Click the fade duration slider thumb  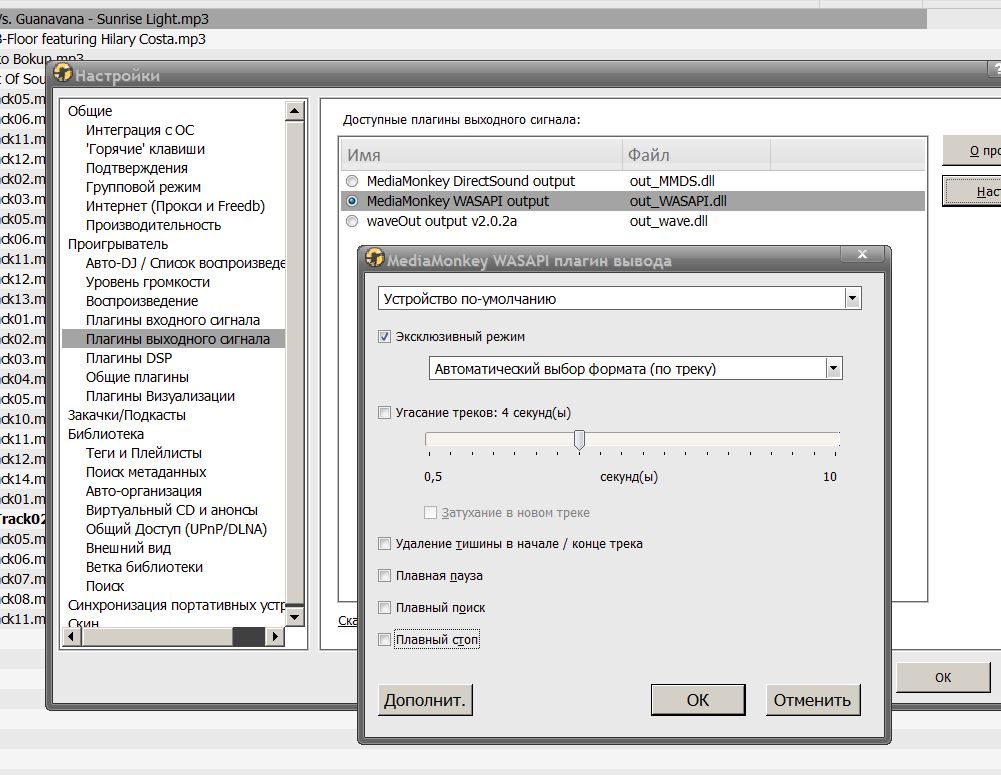[579, 439]
